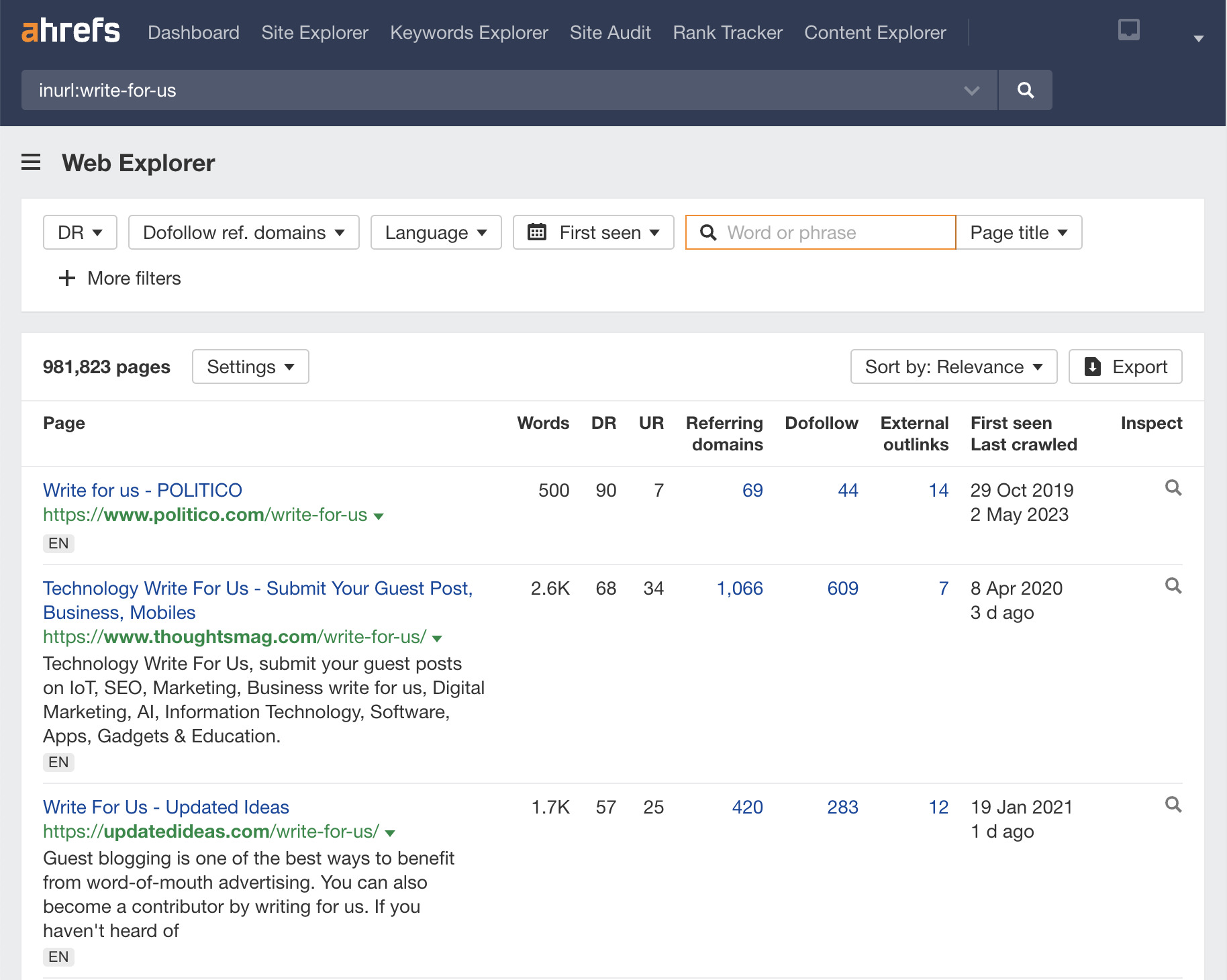Open the Dofollow ref. domains filter

[243, 232]
